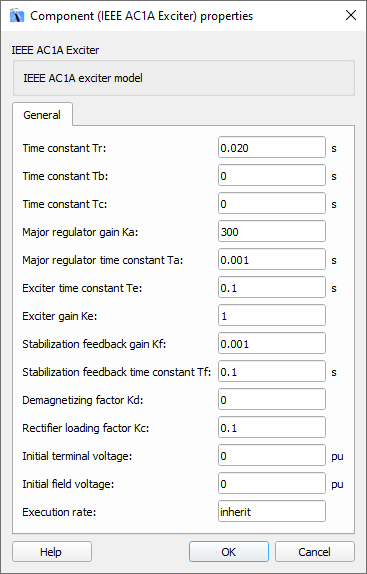Viewport: 367px width, 574px height.
Task: Edit Rectifier loading factor Kc field
Action: tap(272, 428)
